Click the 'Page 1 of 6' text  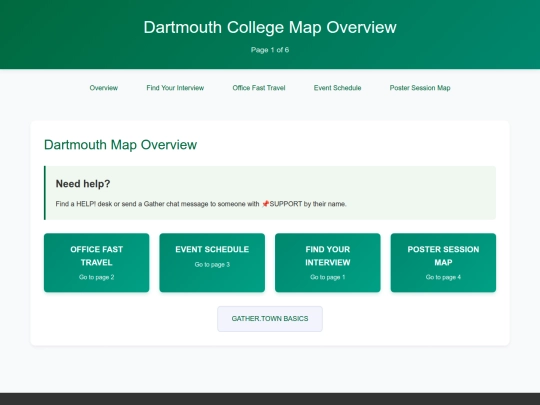270,50
